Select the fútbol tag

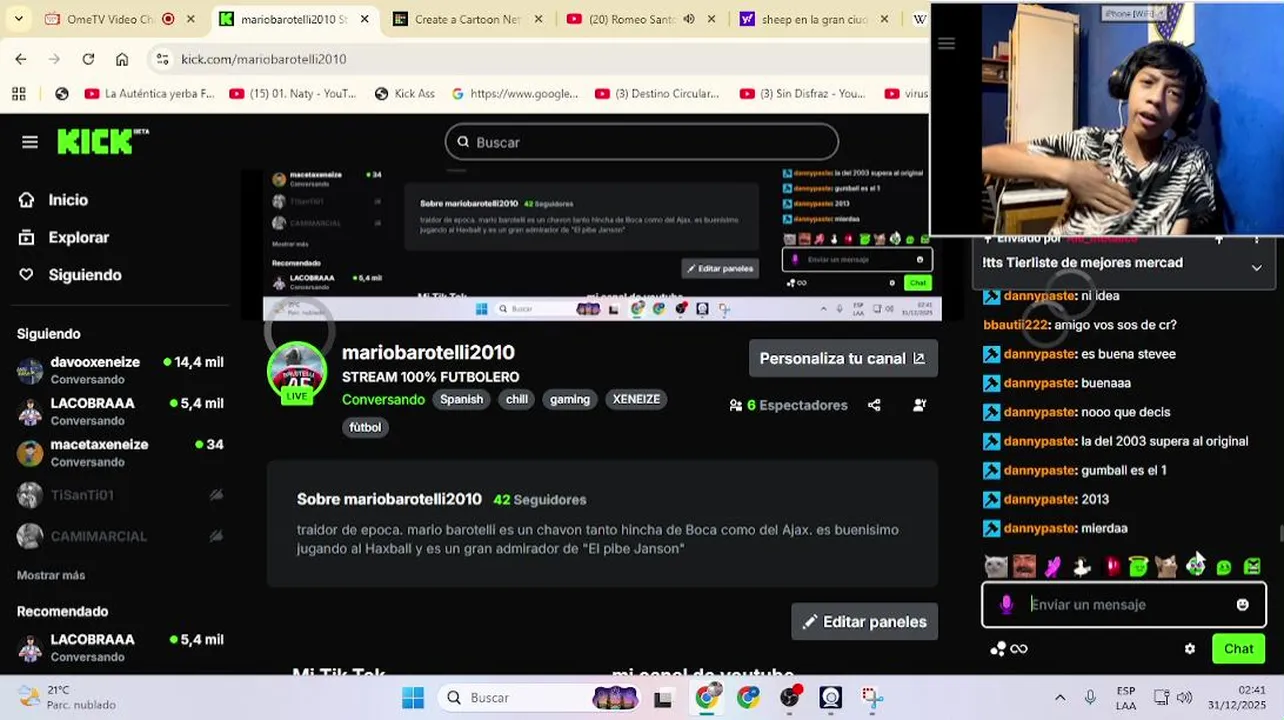(365, 427)
